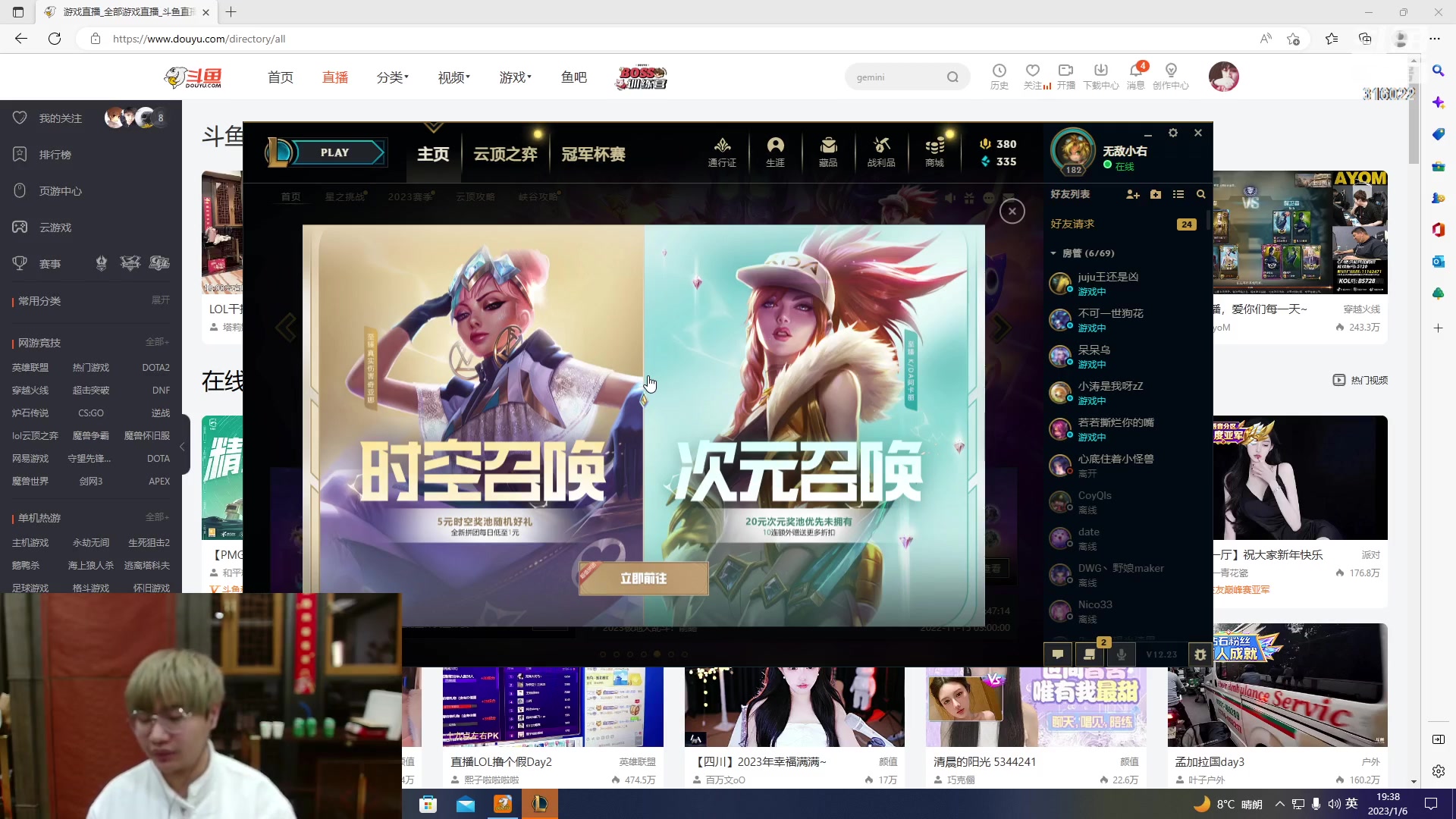Toggle the taskbar volume speaker icon

[1335, 804]
